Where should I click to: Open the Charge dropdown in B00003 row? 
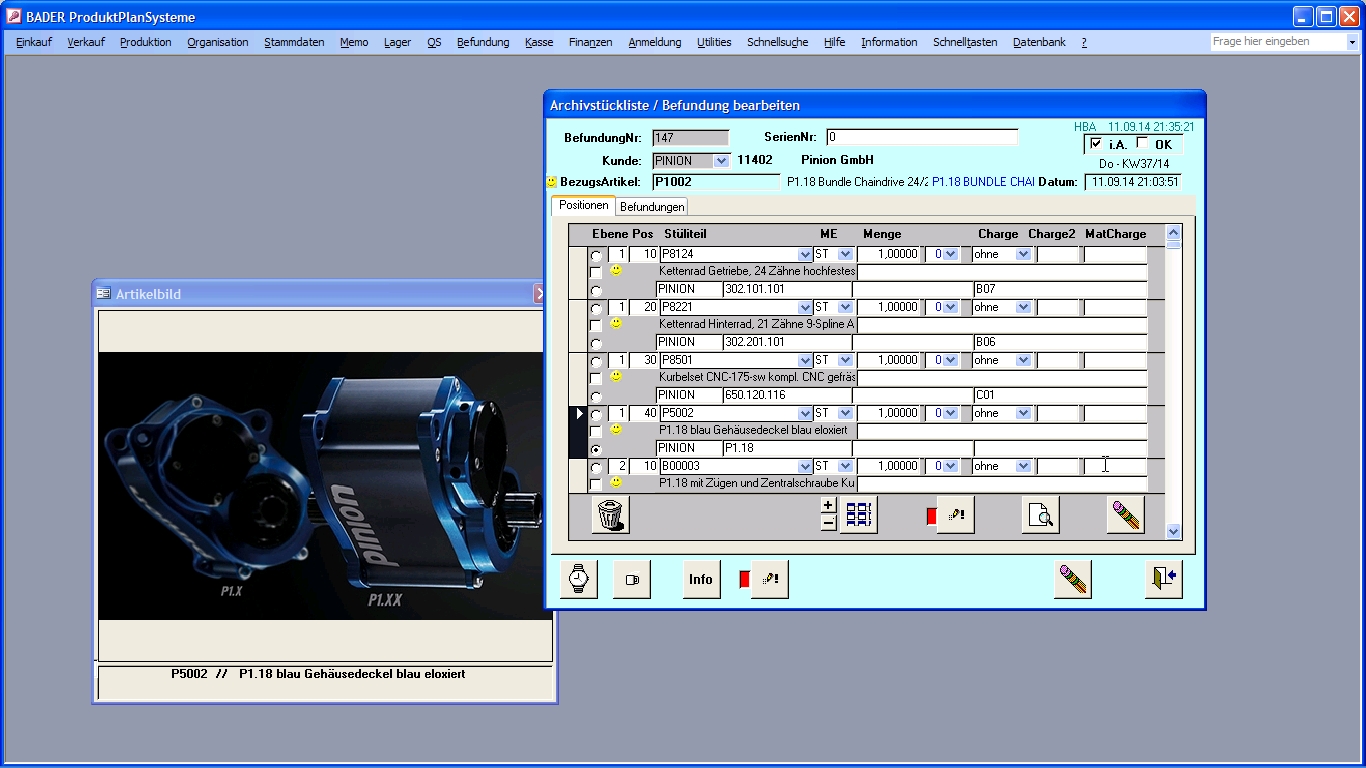pos(1023,467)
